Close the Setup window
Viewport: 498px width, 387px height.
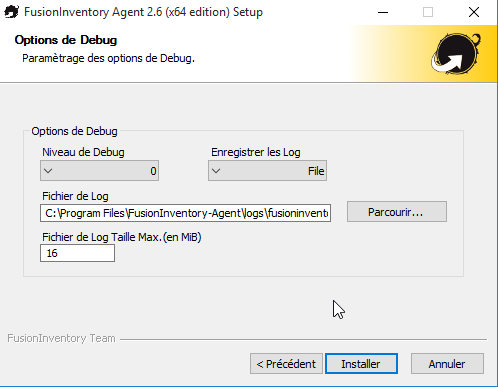point(474,12)
